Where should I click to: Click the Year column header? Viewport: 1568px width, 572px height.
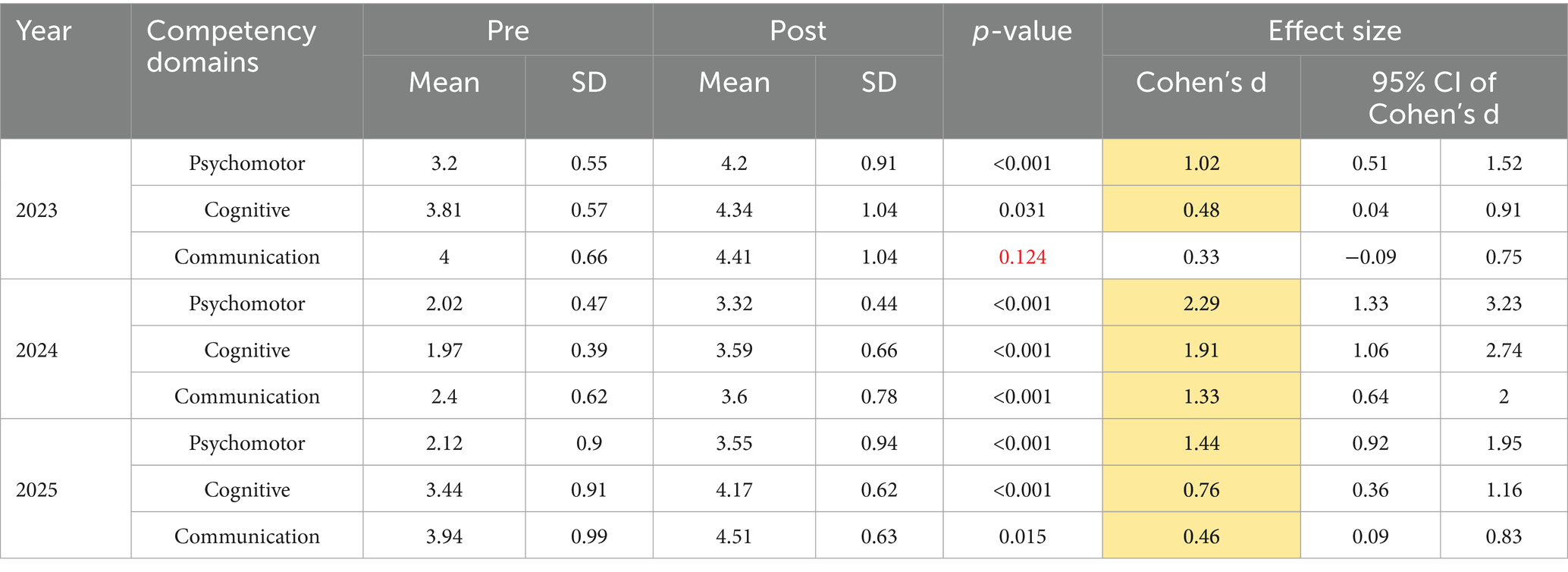[44, 32]
